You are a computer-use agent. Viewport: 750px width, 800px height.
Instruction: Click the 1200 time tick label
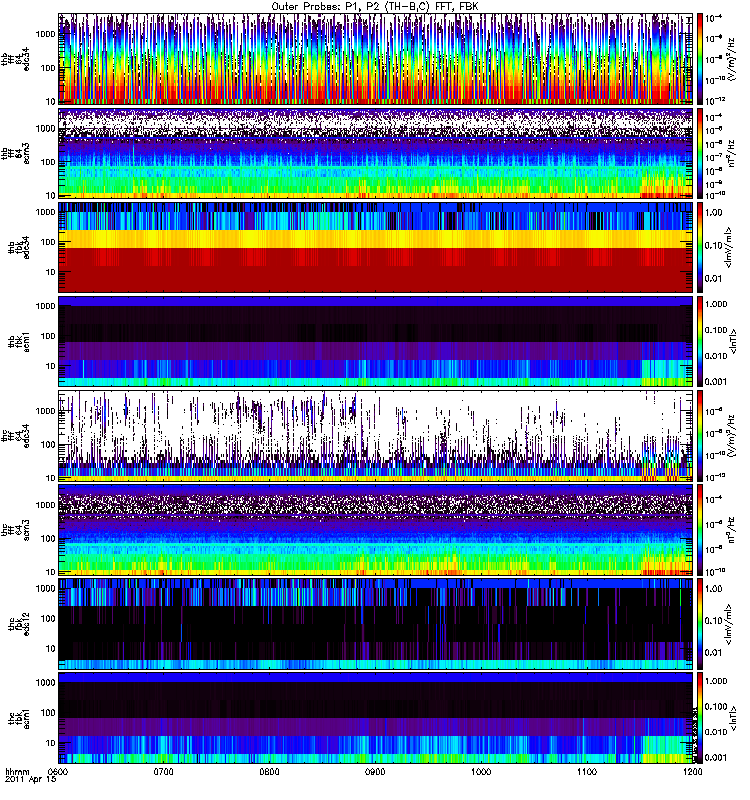(692, 771)
